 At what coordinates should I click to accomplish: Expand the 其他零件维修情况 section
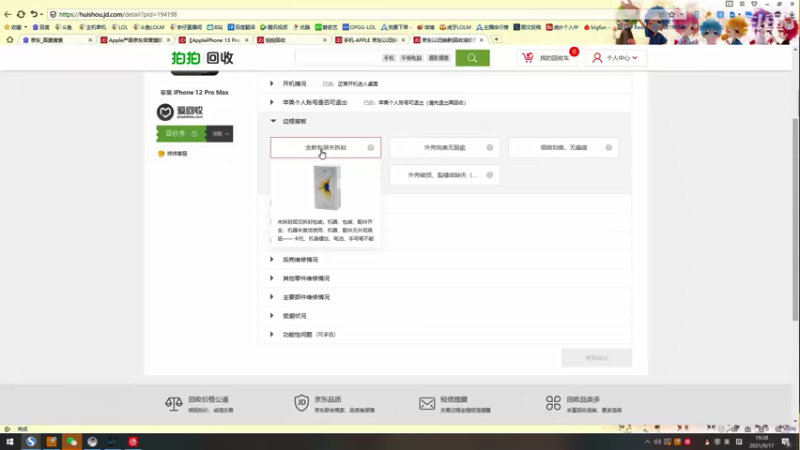click(271, 279)
